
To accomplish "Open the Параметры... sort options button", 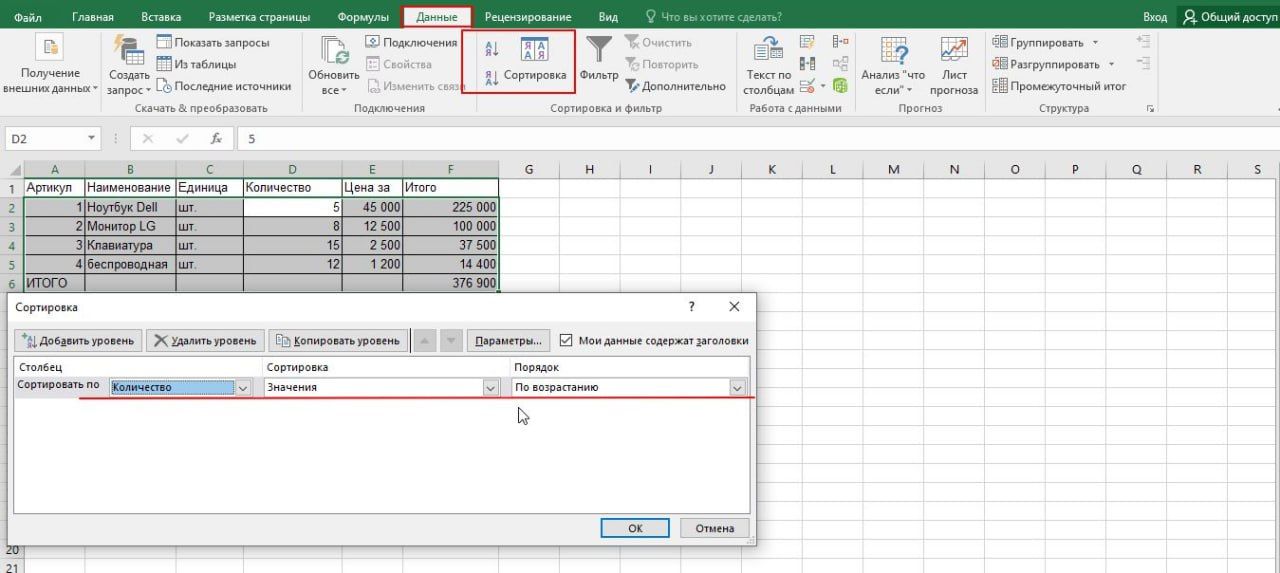I will pyautogui.click(x=508, y=340).
